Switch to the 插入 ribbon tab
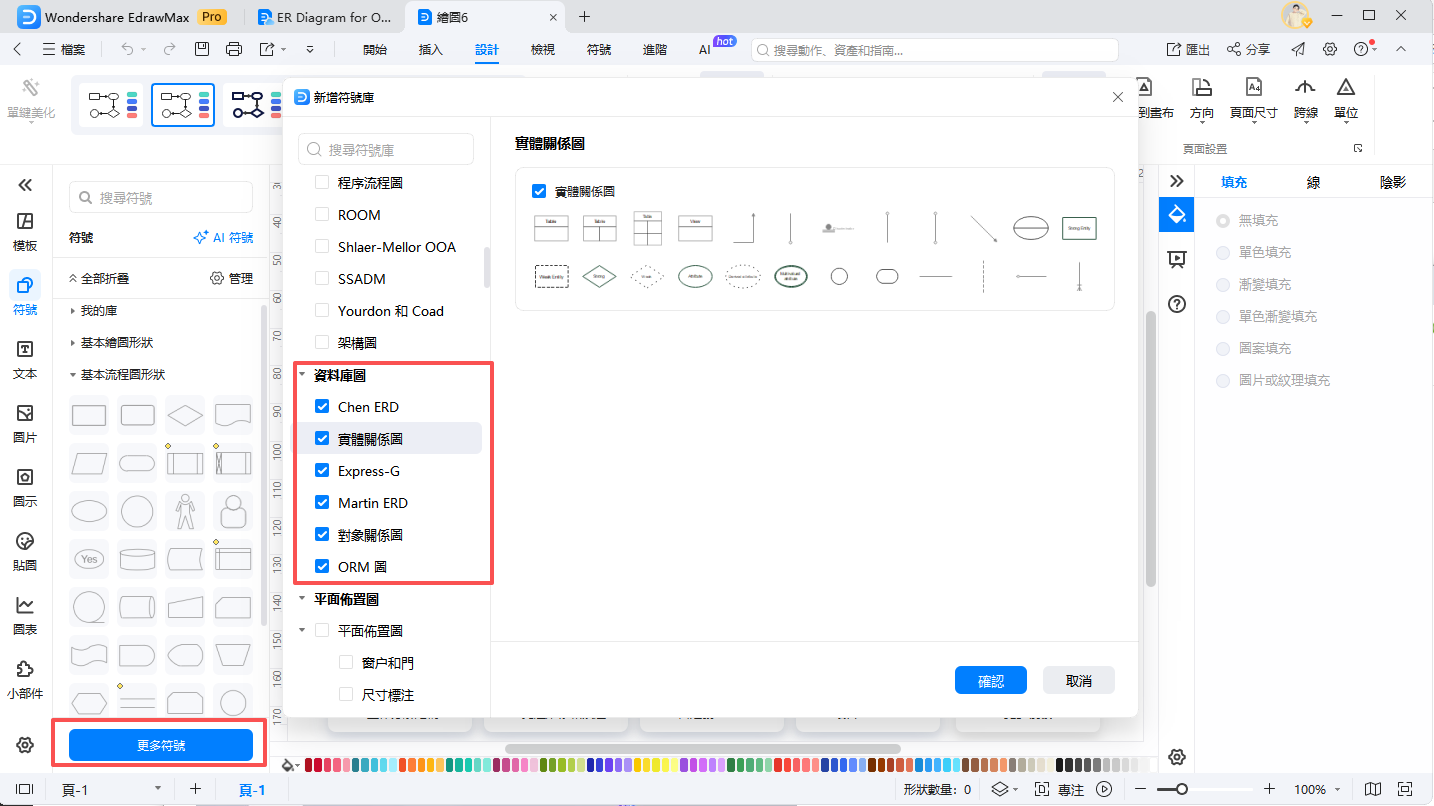 pyautogui.click(x=431, y=49)
